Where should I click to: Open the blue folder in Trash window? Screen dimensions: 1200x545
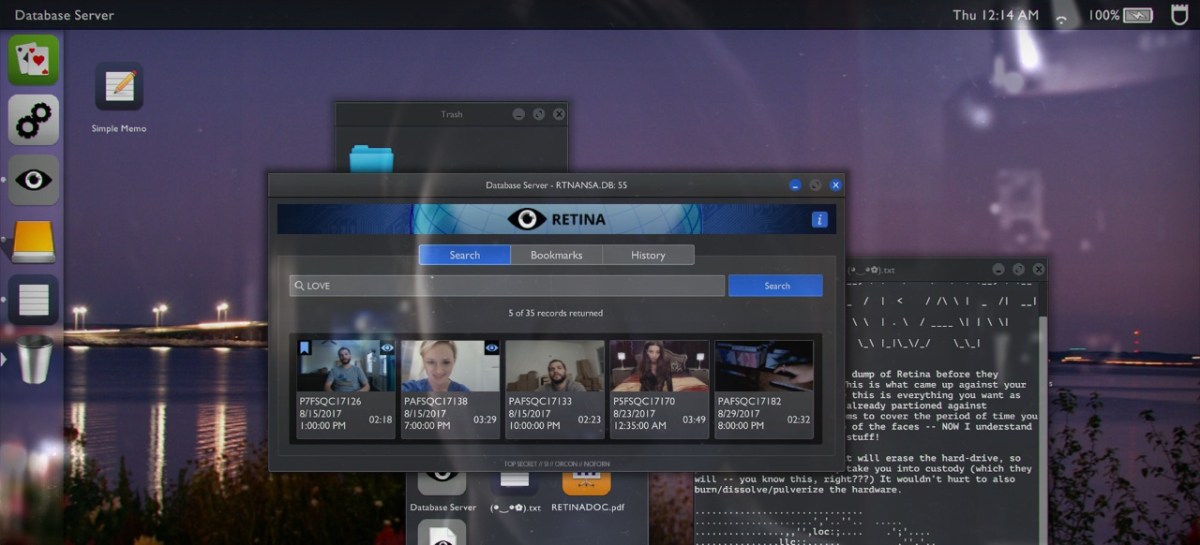371,158
